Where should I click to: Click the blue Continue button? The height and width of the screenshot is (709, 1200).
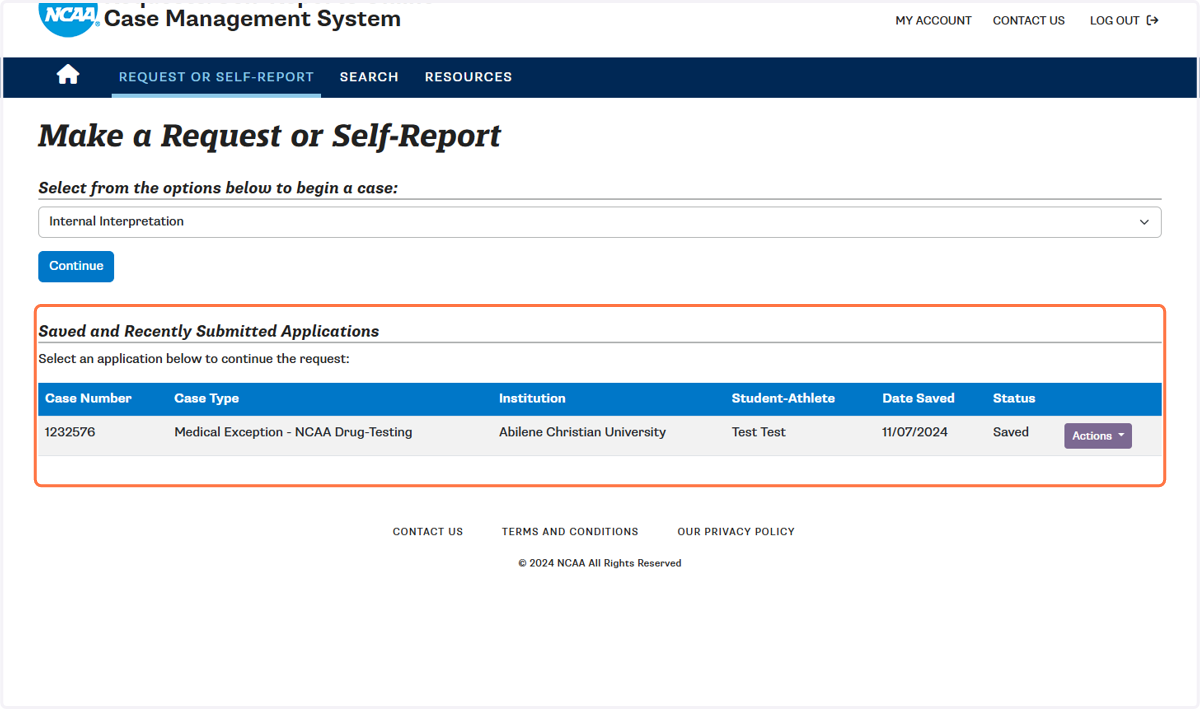[x=76, y=266]
